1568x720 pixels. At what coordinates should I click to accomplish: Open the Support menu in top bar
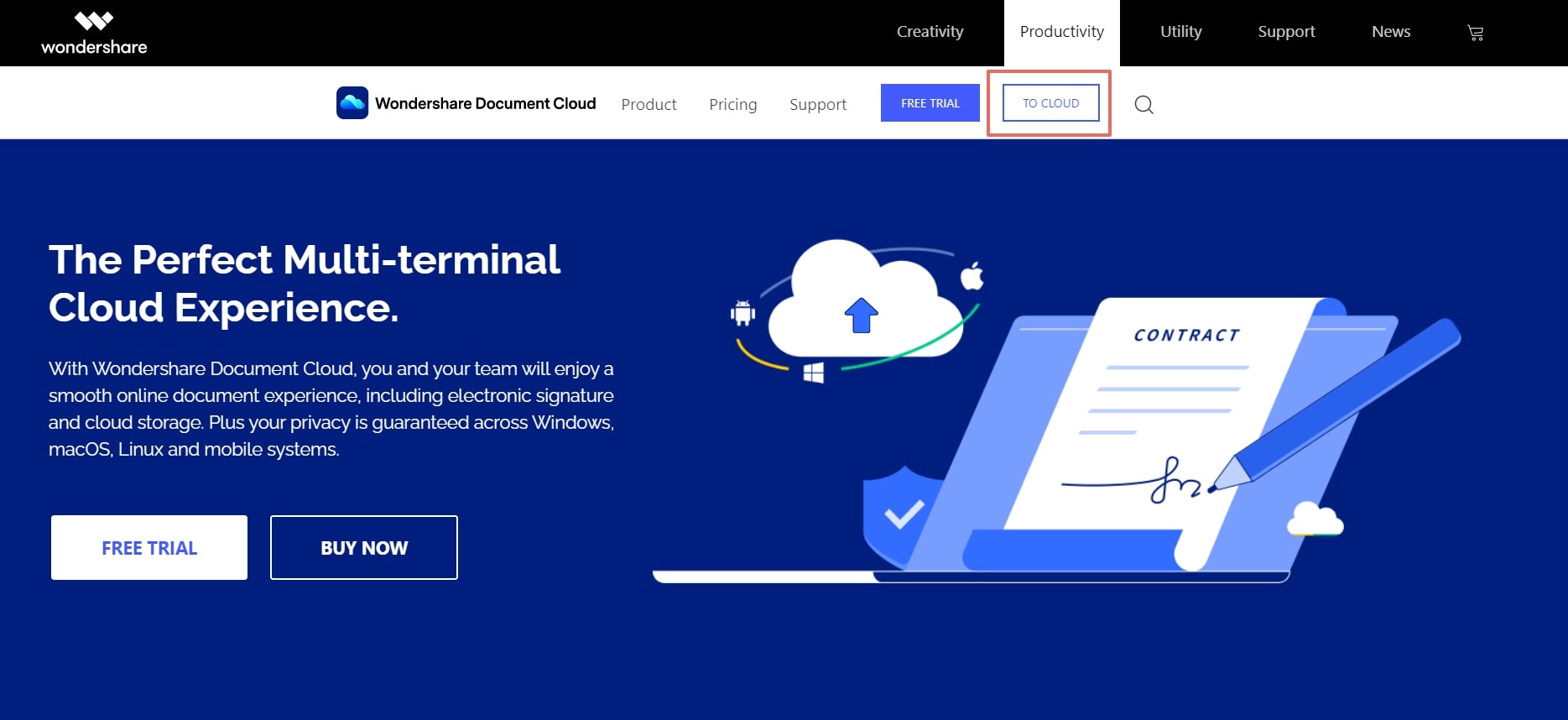click(1286, 32)
